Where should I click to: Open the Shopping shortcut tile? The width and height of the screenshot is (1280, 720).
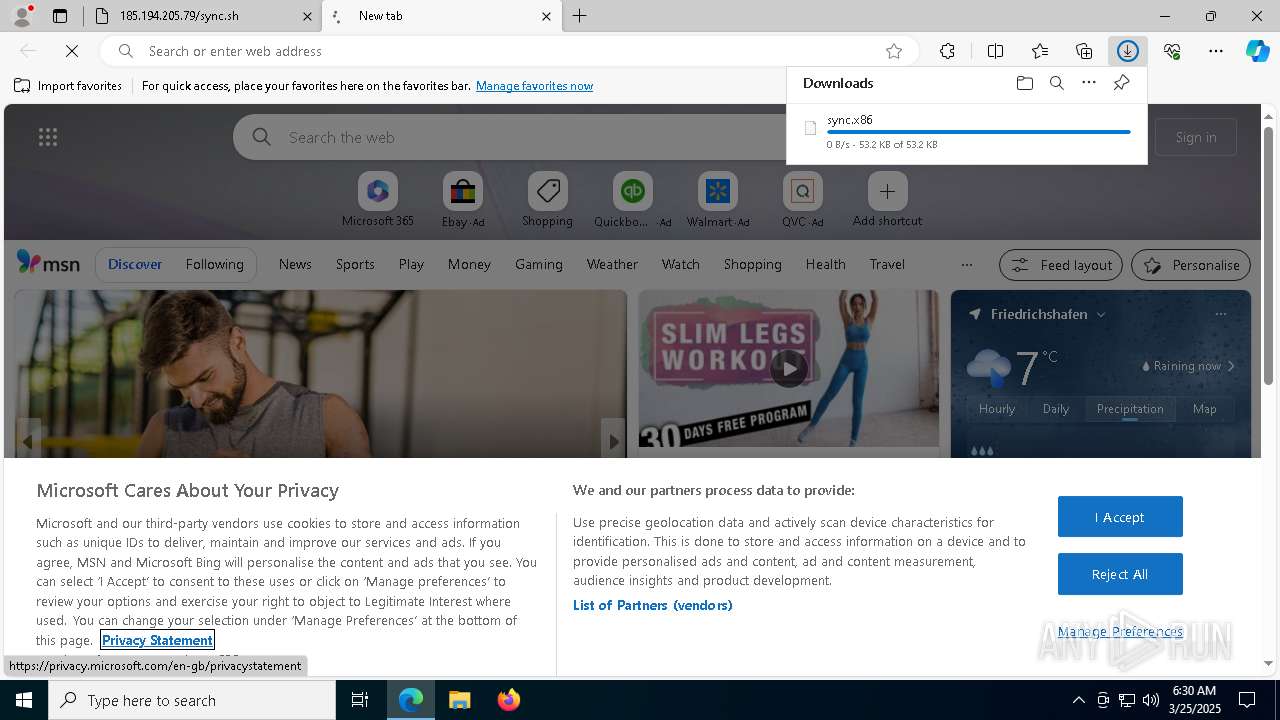pyautogui.click(x=547, y=200)
